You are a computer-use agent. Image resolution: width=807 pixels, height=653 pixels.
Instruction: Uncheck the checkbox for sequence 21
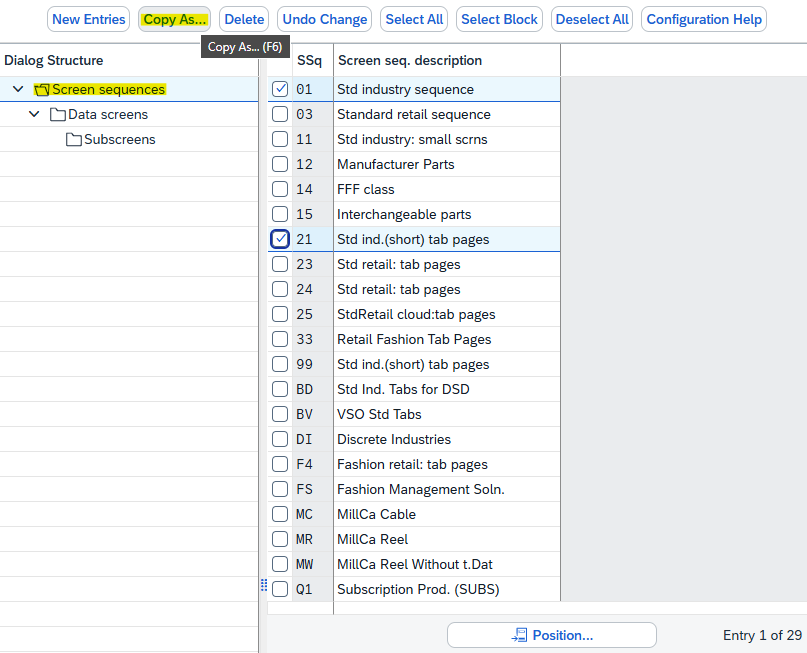point(280,239)
